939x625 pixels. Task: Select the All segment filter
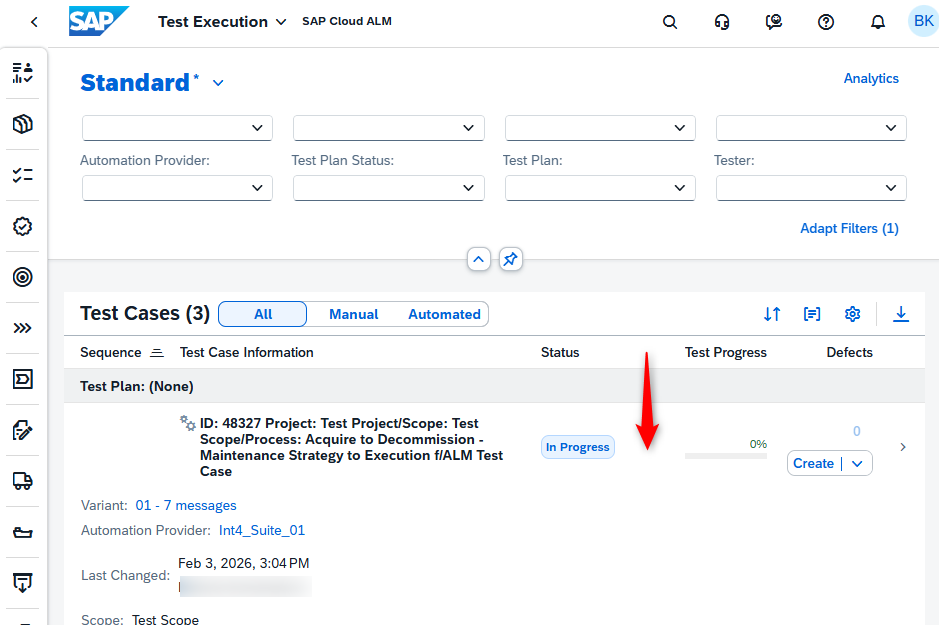263,314
